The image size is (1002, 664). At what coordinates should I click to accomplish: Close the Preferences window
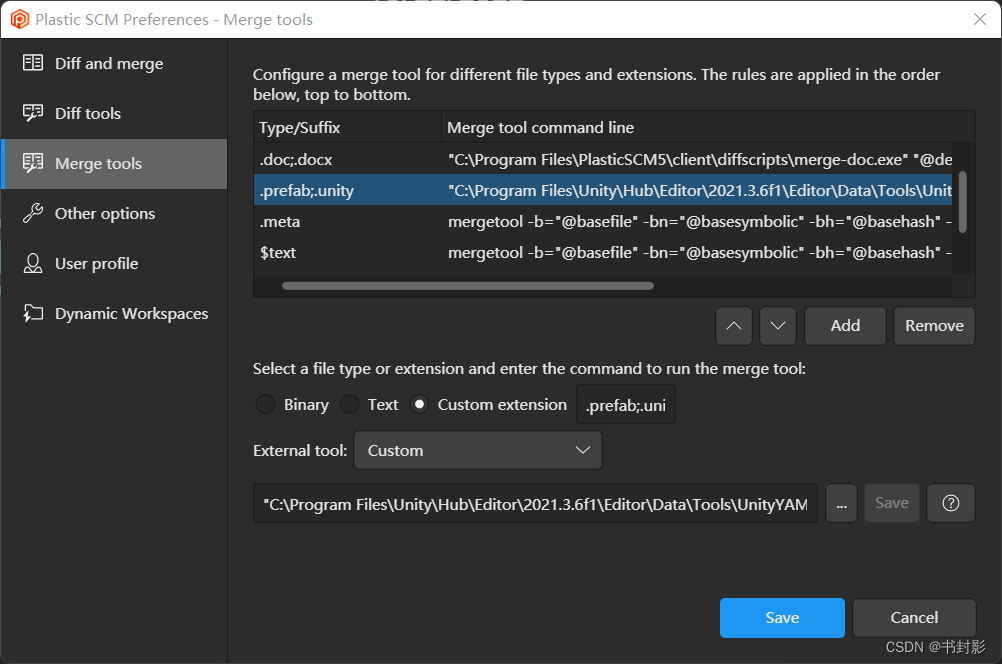980,19
